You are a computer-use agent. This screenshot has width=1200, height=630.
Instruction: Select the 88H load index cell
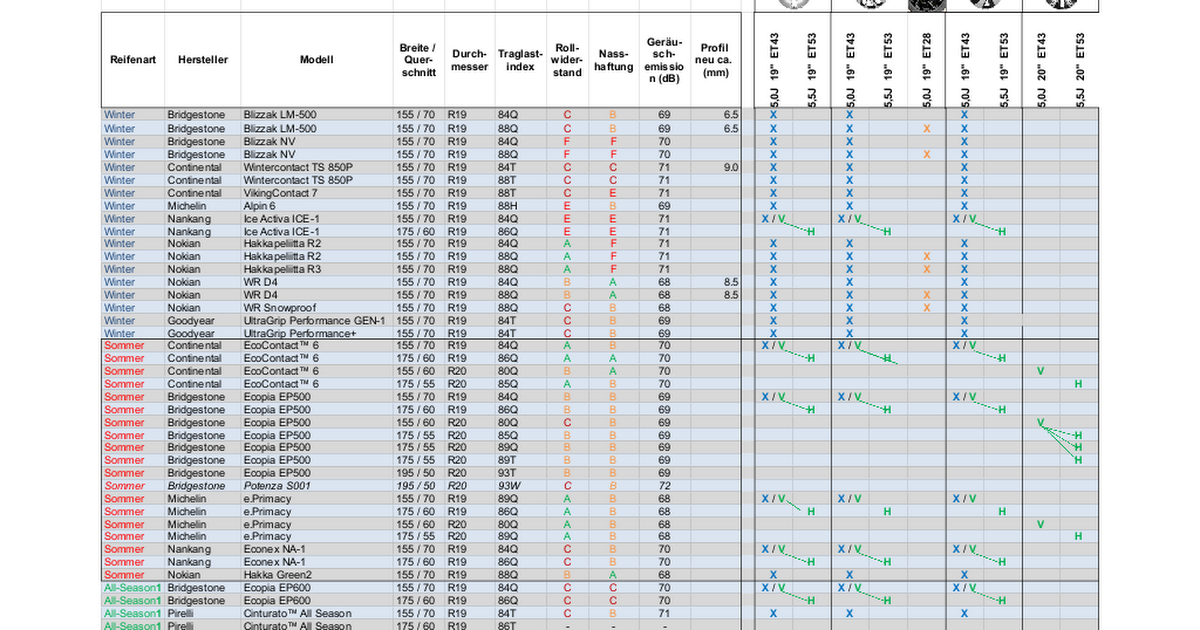coord(508,205)
